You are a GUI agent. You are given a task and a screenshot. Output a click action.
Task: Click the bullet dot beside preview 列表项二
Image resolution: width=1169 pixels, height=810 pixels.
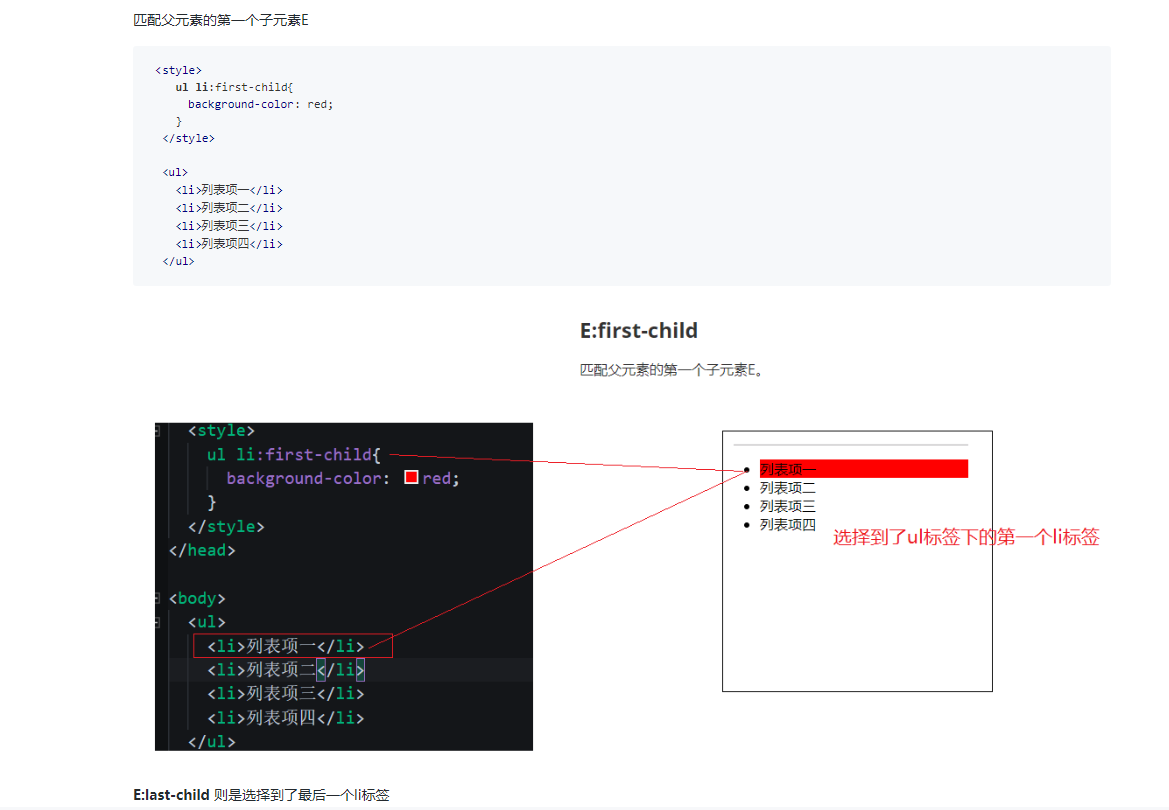click(746, 488)
